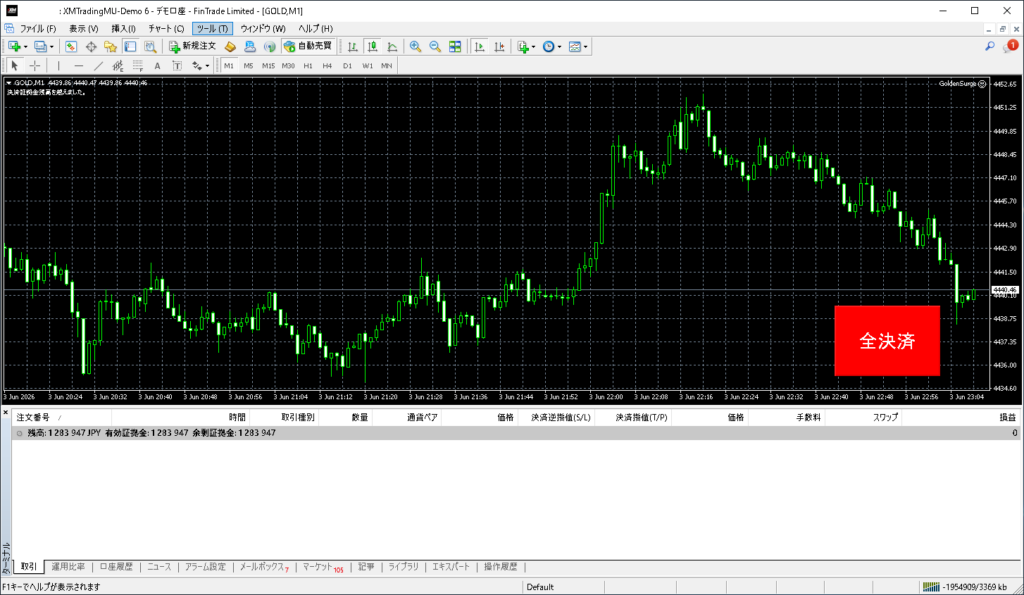The height and width of the screenshot is (595, 1024).
Task: Toggle the Navigator star-folder icon
Action: click(x=110, y=46)
